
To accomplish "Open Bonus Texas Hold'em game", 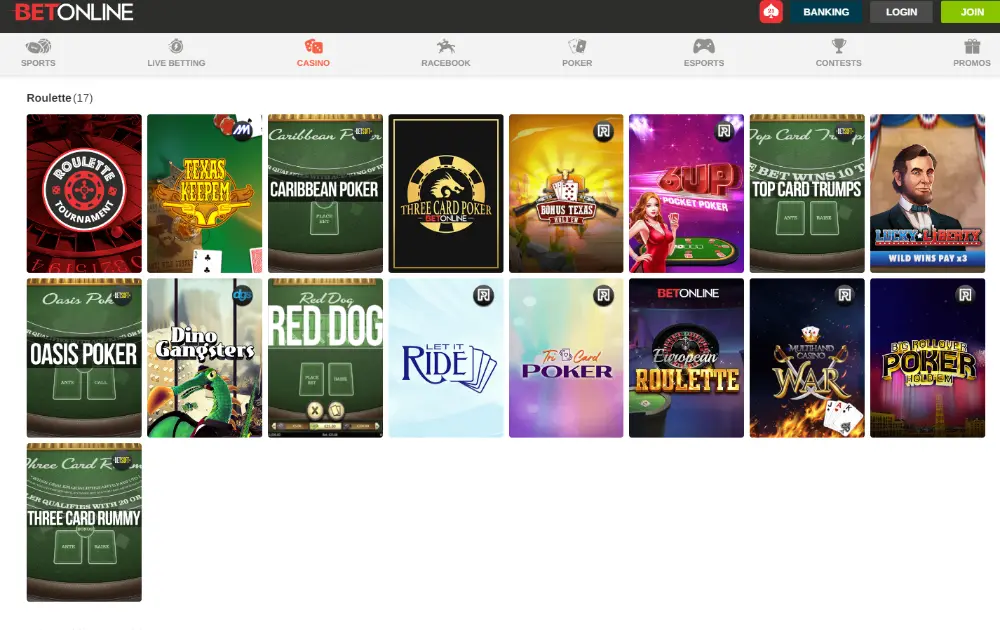I will point(566,193).
